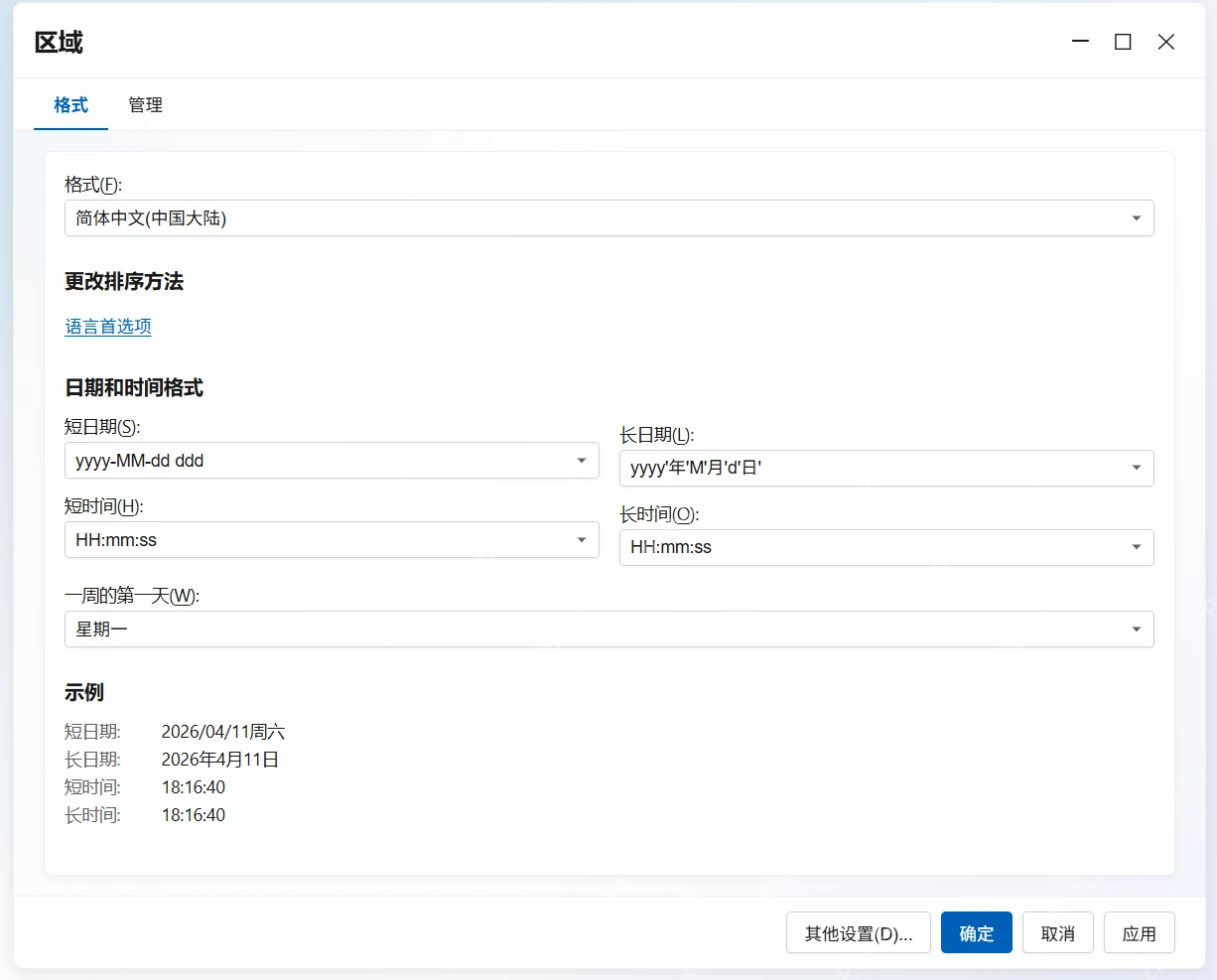
Task: Click the 区域 window title
Action: pyautogui.click(x=59, y=42)
